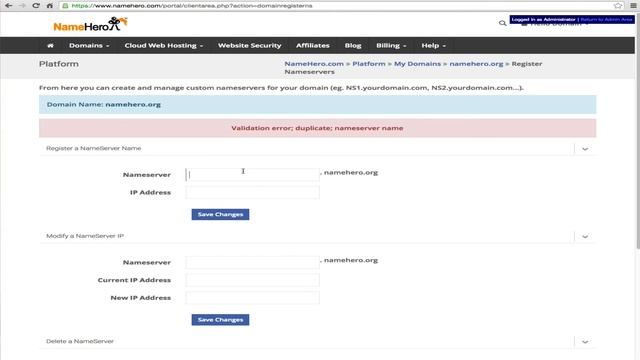Image resolution: width=640 pixels, height=360 pixels.
Task: Open Website Security in the navigation bar
Action: click(x=249, y=46)
